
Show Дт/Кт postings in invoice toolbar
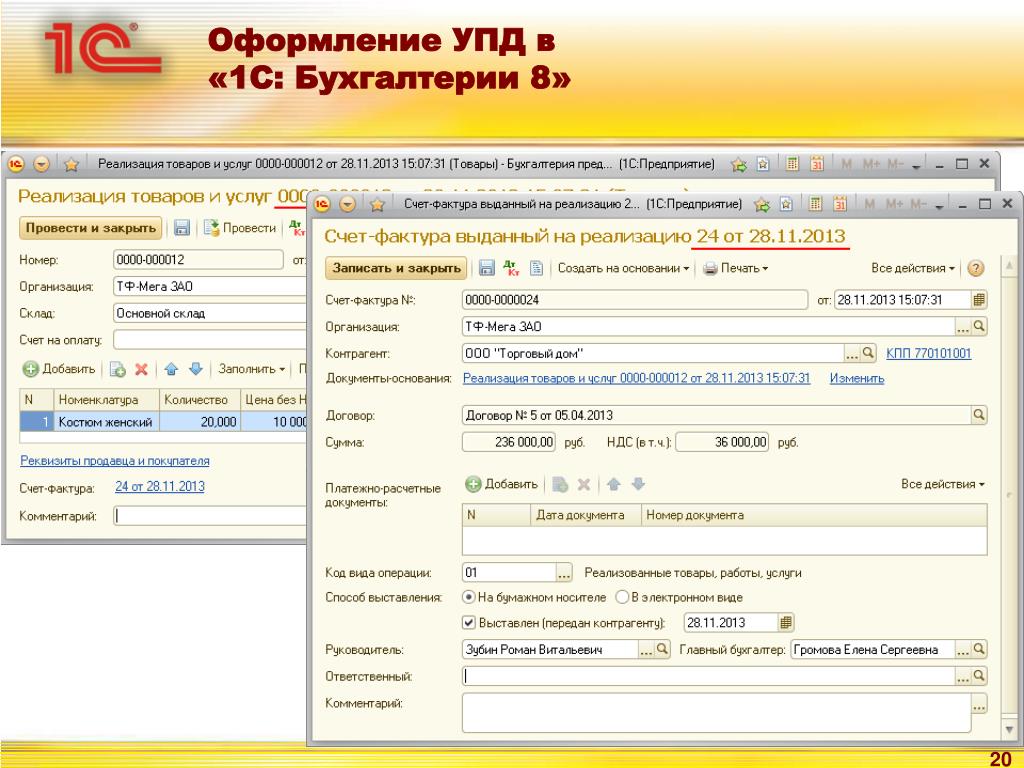pyautogui.click(x=511, y=268)
